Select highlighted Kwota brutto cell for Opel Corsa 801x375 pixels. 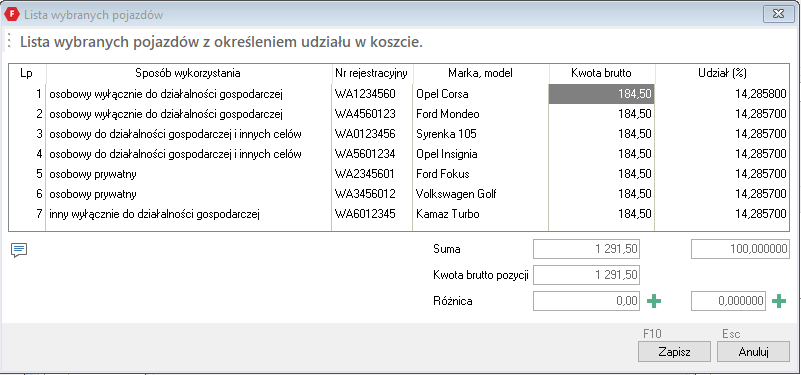tap(602, 94)
